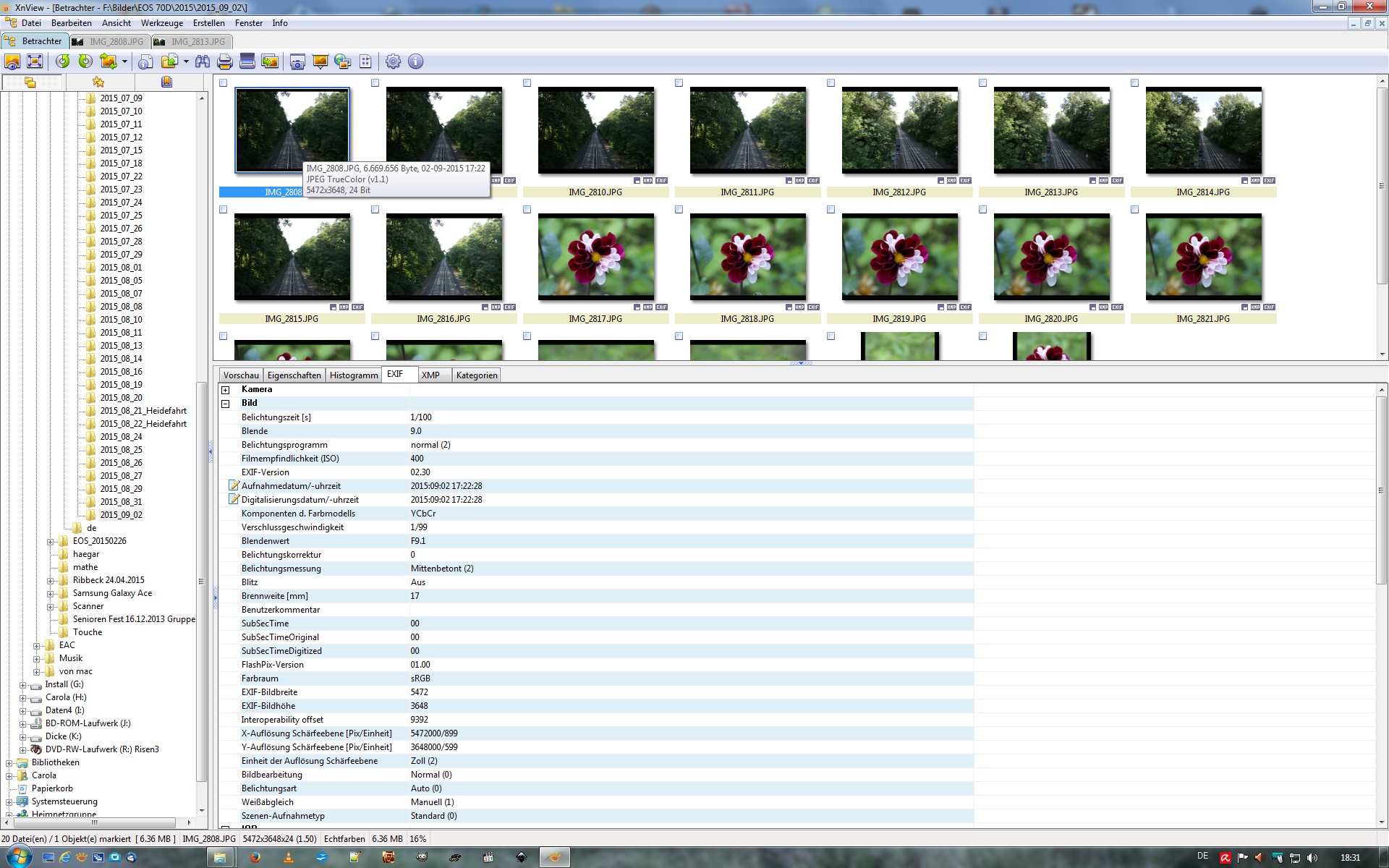This screenshot has height=868, width=1389.
Task: Open screen capture camera icon
Action: pos(297,62)
